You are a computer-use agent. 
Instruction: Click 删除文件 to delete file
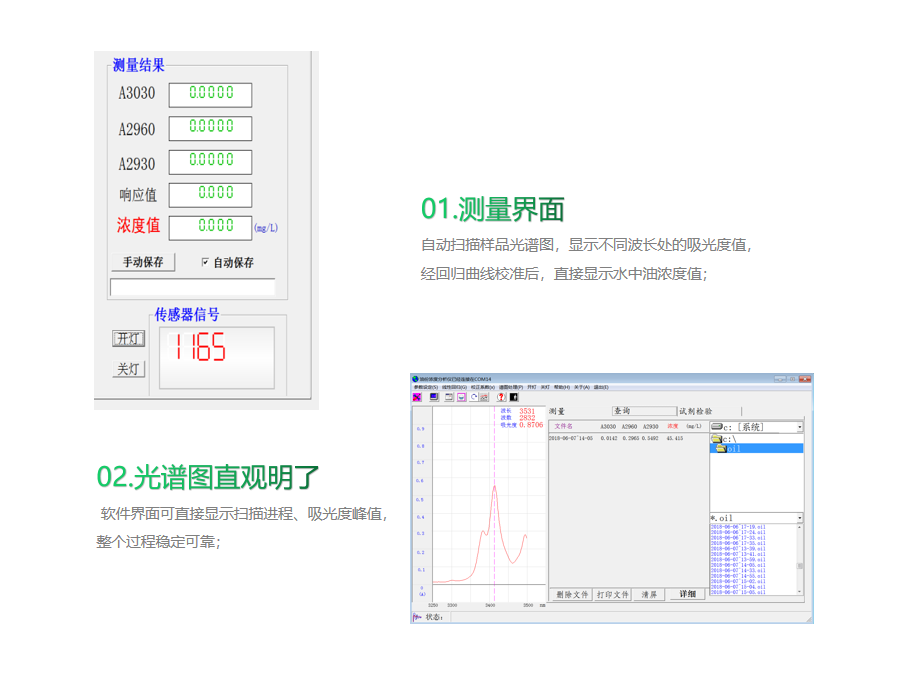click(572, 594)
